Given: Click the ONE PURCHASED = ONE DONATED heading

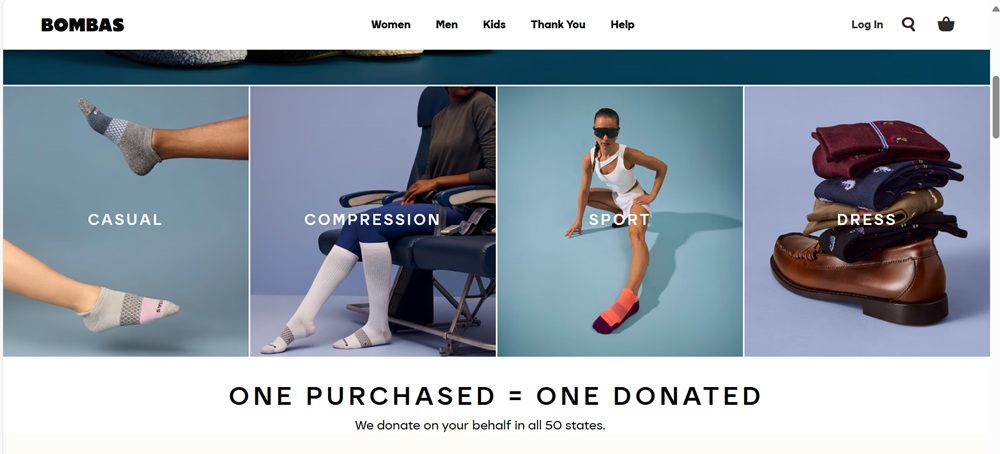Looking at the screenshot, I should click(x=495, y=396).
